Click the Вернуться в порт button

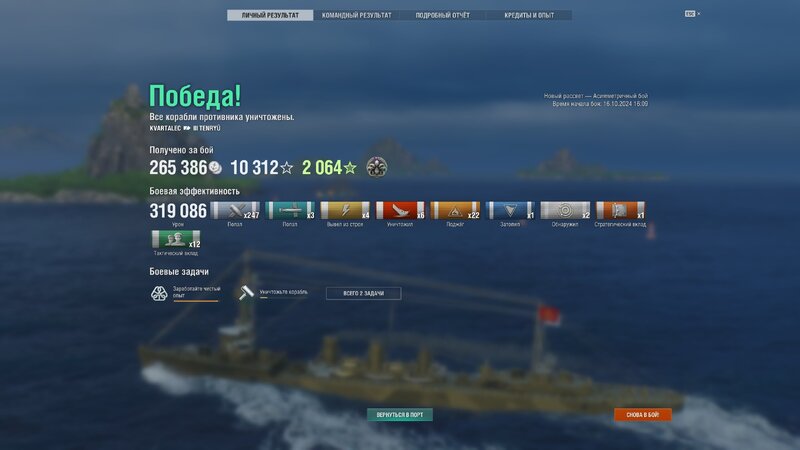(400, 415)
